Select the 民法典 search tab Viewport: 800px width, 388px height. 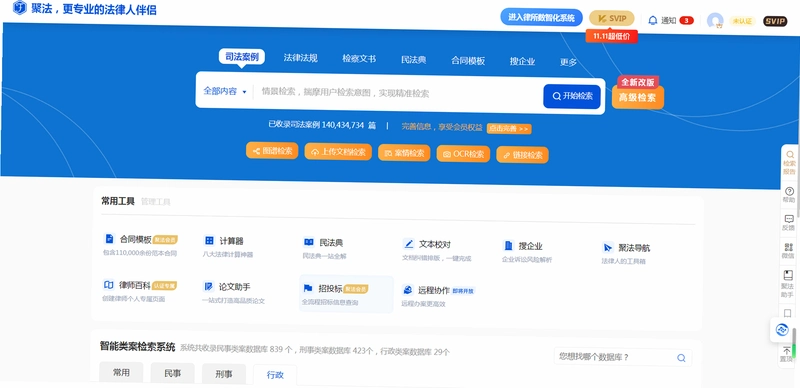click(x=414, y=60)
